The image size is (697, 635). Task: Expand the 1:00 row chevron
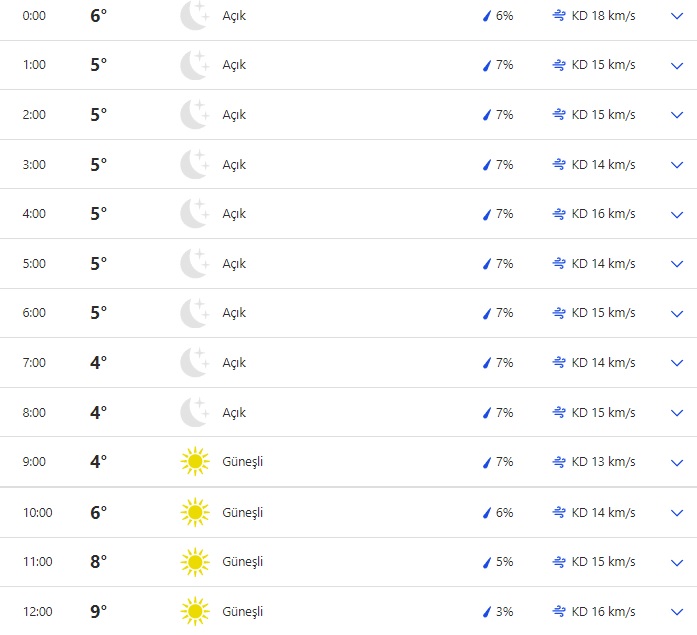[x=676, y=65]
